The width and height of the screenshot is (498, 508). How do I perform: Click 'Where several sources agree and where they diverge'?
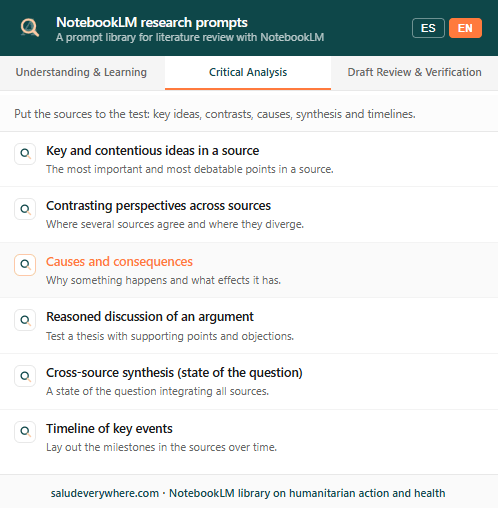coord(175,224)
